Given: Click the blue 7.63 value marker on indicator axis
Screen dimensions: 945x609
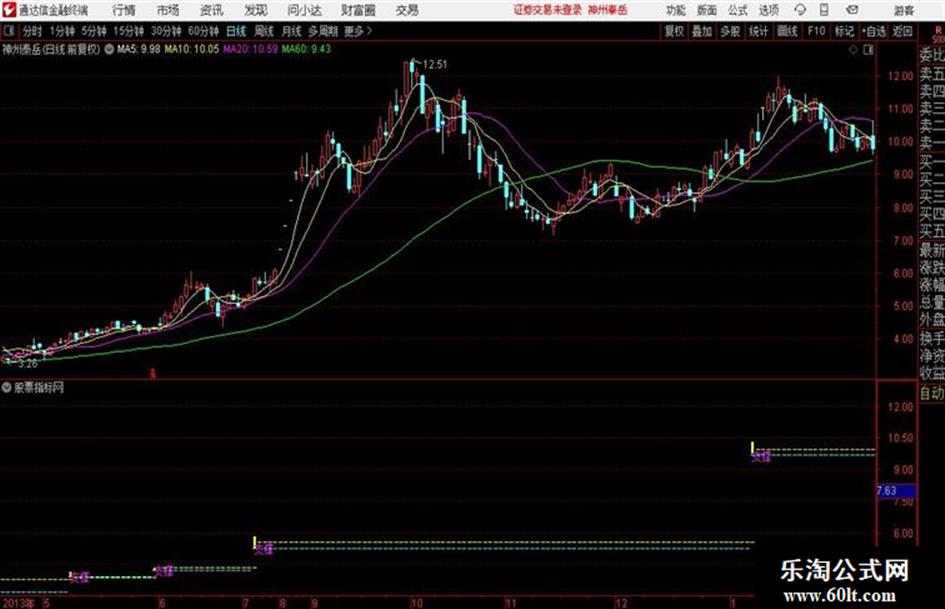Looking at the screenshot, I should (896, 491).
